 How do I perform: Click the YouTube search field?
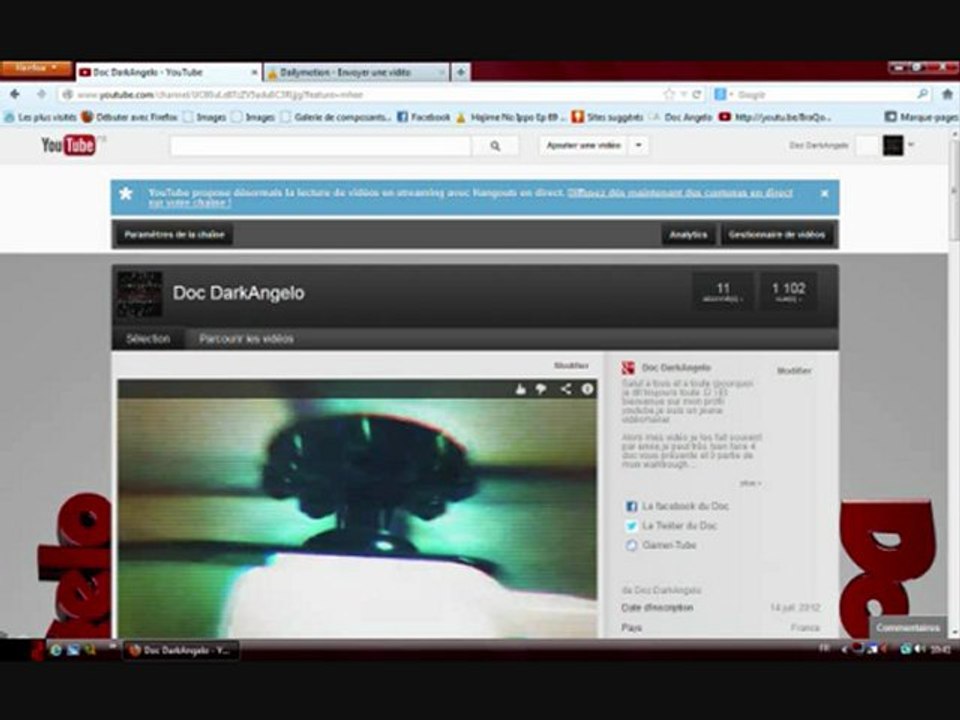(x=321, y=146)
